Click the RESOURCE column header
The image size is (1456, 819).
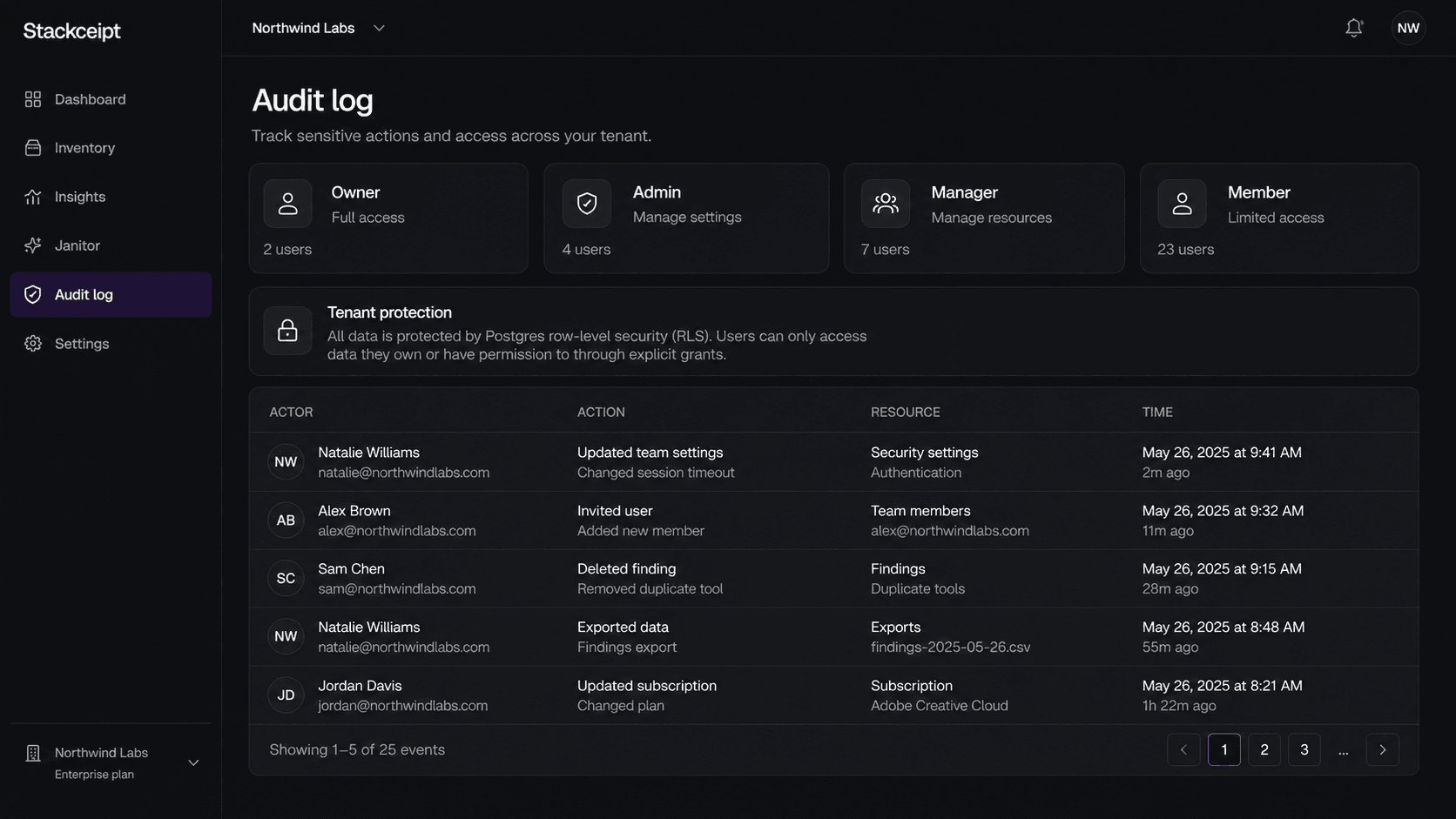coord(906,412)
